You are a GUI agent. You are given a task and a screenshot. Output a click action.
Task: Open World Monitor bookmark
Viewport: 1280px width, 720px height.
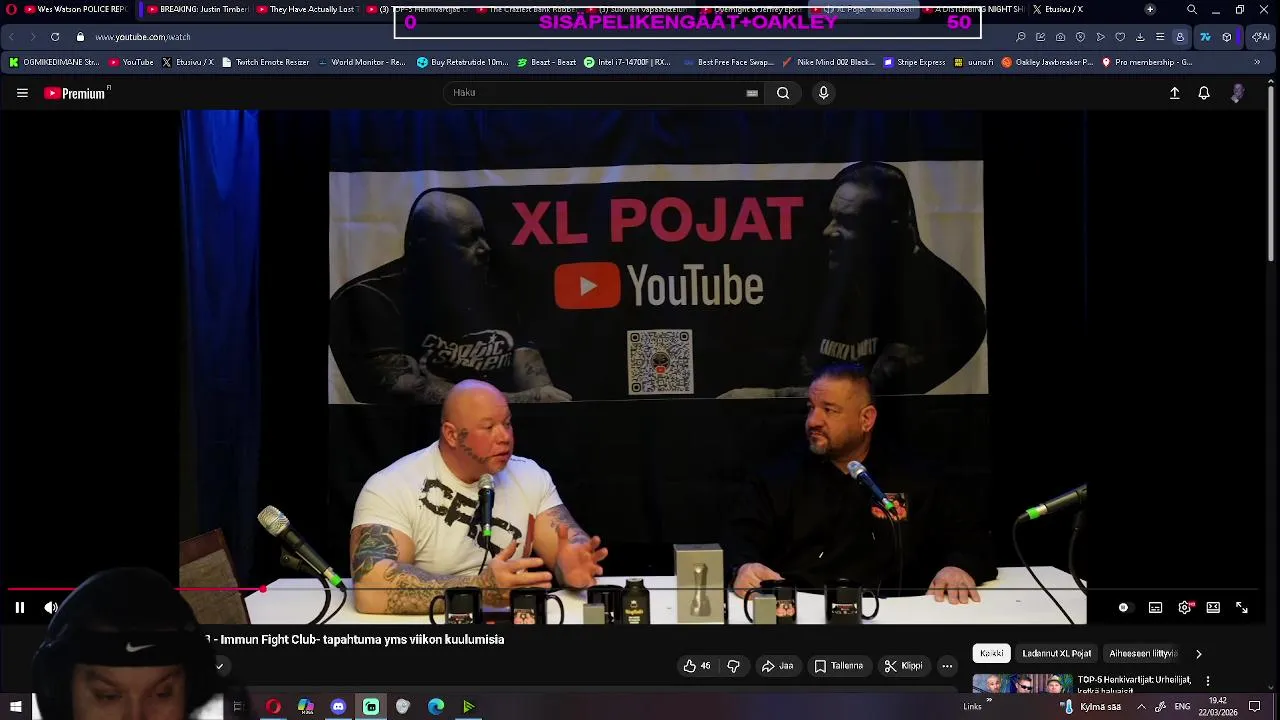pyautogui.click(x=361, y=62)
